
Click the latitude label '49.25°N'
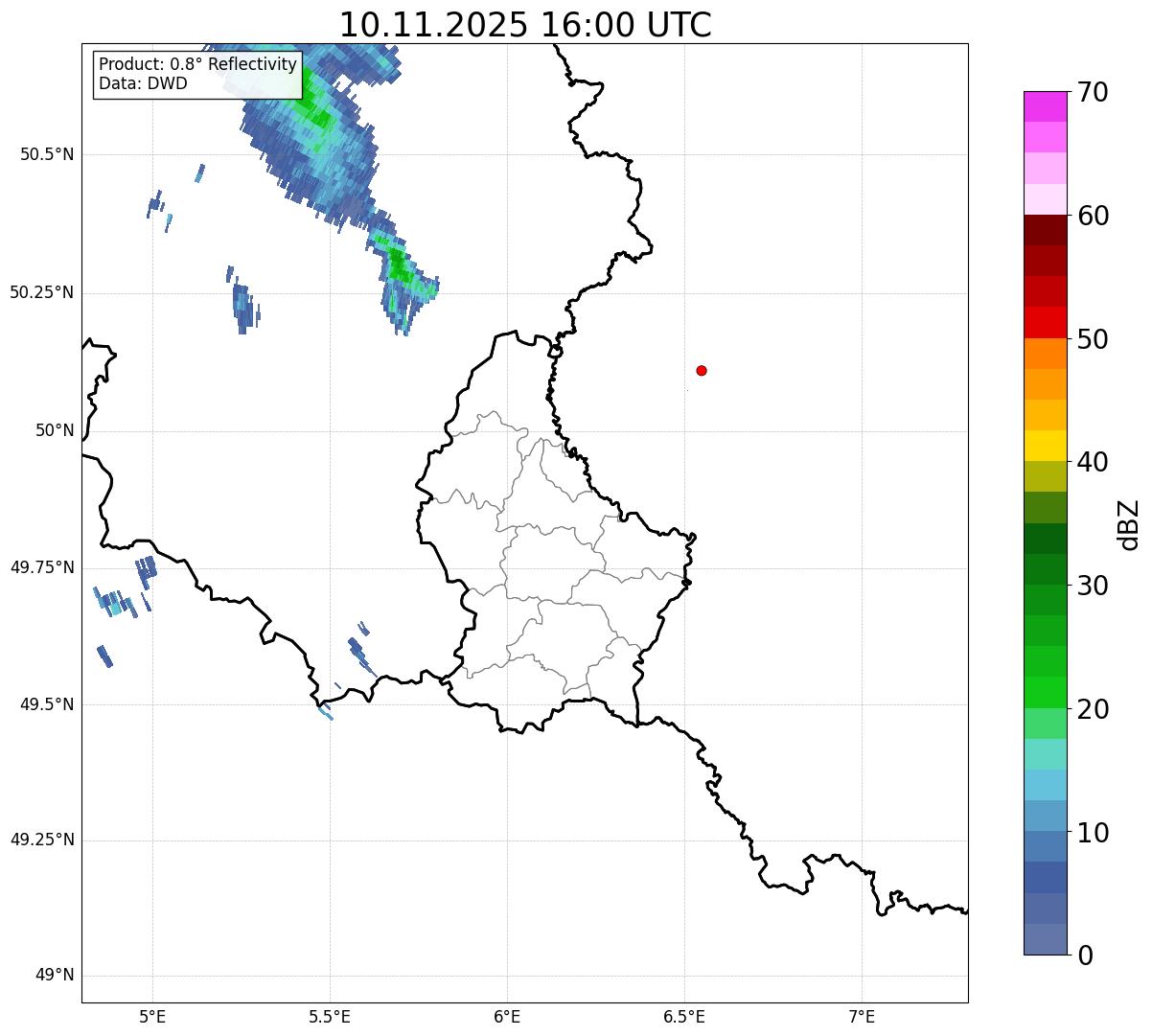point(42,840)
